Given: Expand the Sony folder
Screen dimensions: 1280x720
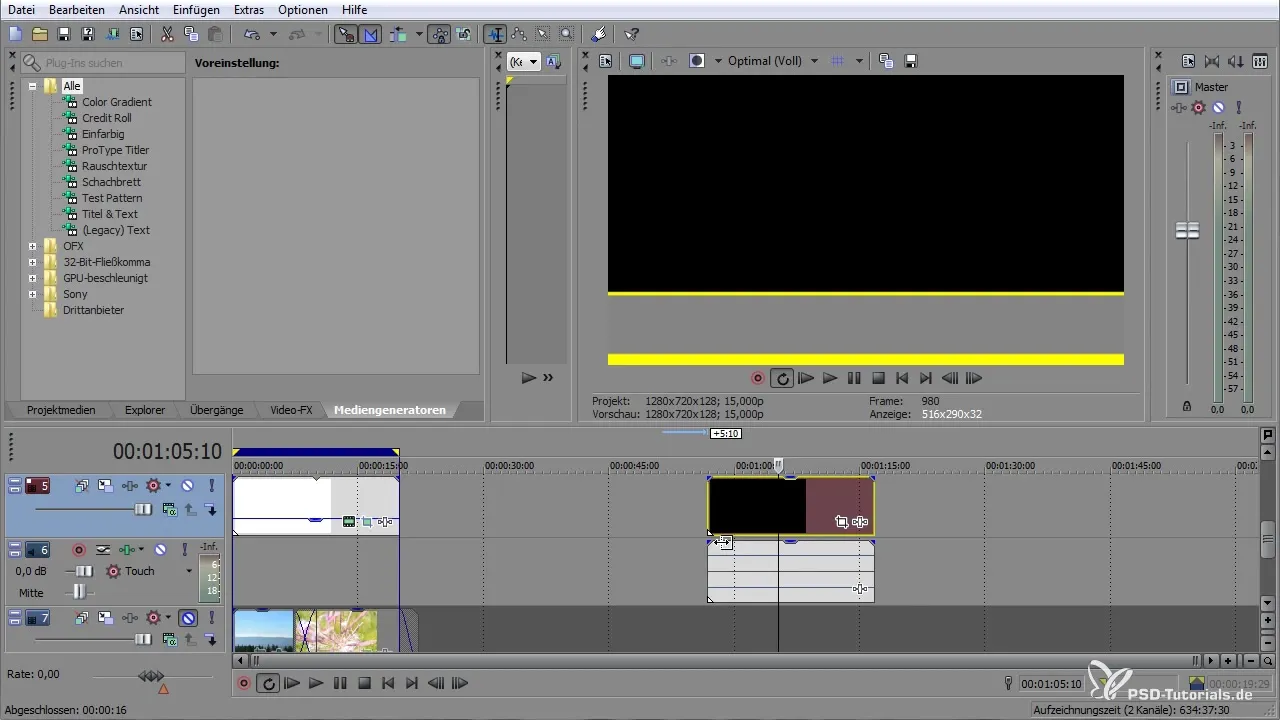Looking at the screenshot, I should click(33, 294).
